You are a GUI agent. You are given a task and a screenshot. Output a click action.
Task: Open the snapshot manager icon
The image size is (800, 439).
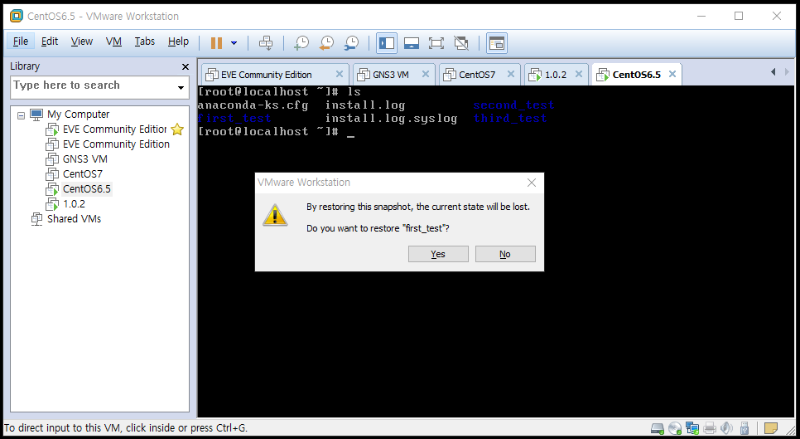[x=352, y=43]
